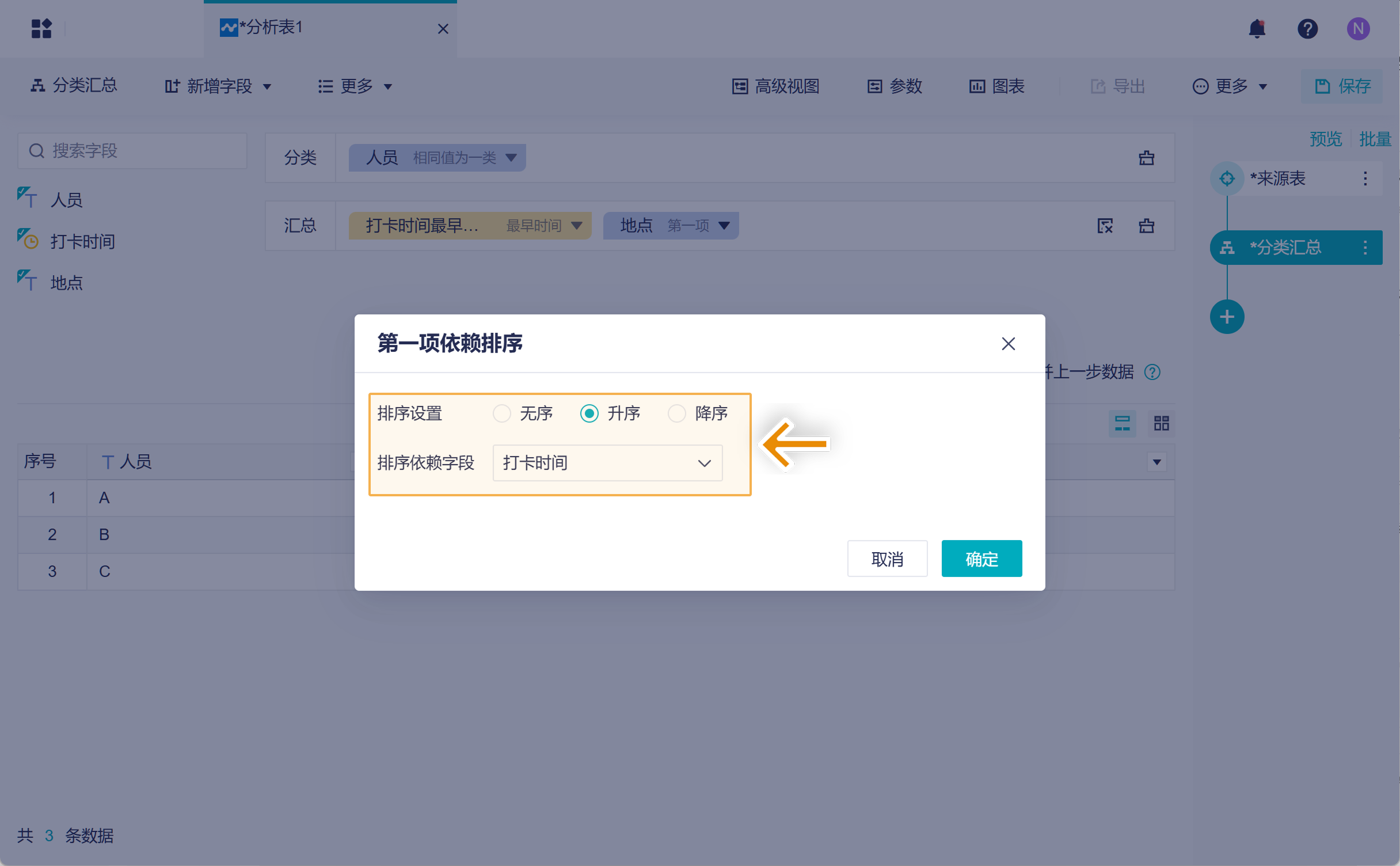
Task: Switch to the *分析表1 tab
Action: pyautogui.click(x=271, y=26)
